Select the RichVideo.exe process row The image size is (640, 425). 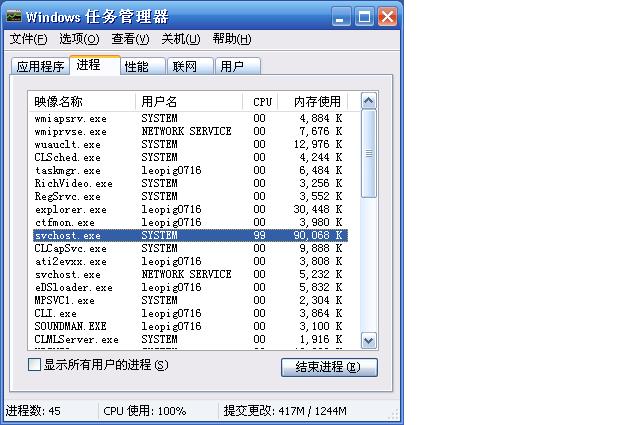coord(190,184)
